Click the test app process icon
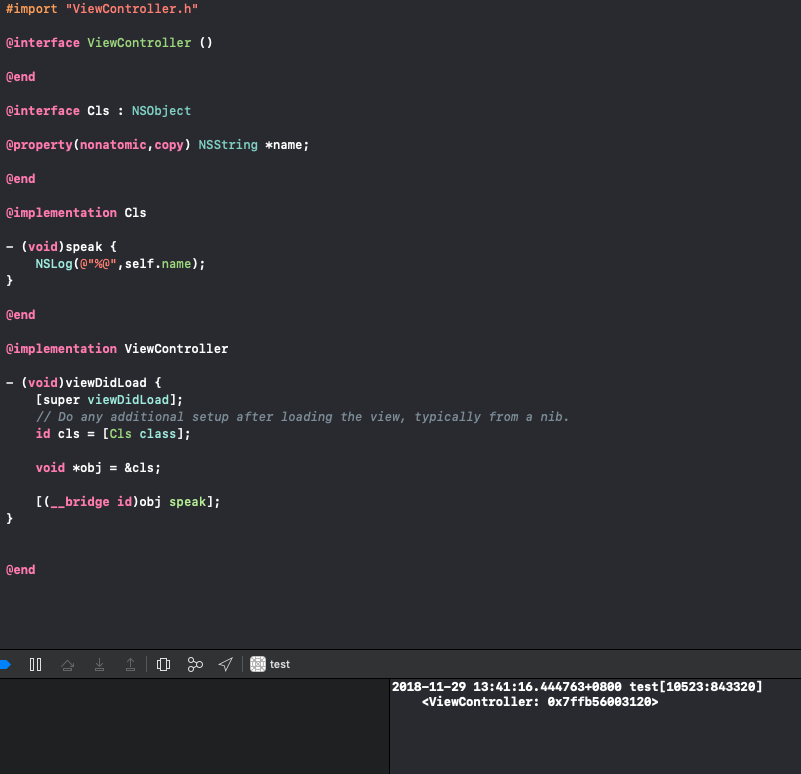The height and width of the screenshot is (774, 801). 257,664
